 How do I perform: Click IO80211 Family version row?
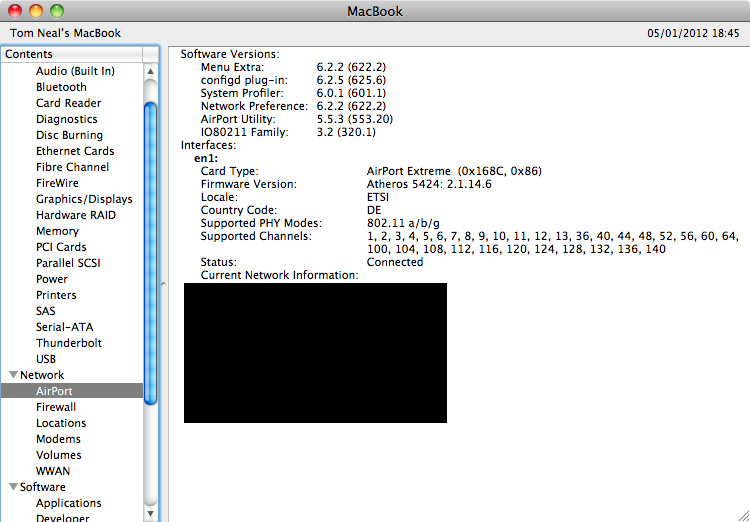tap(288, 132)
